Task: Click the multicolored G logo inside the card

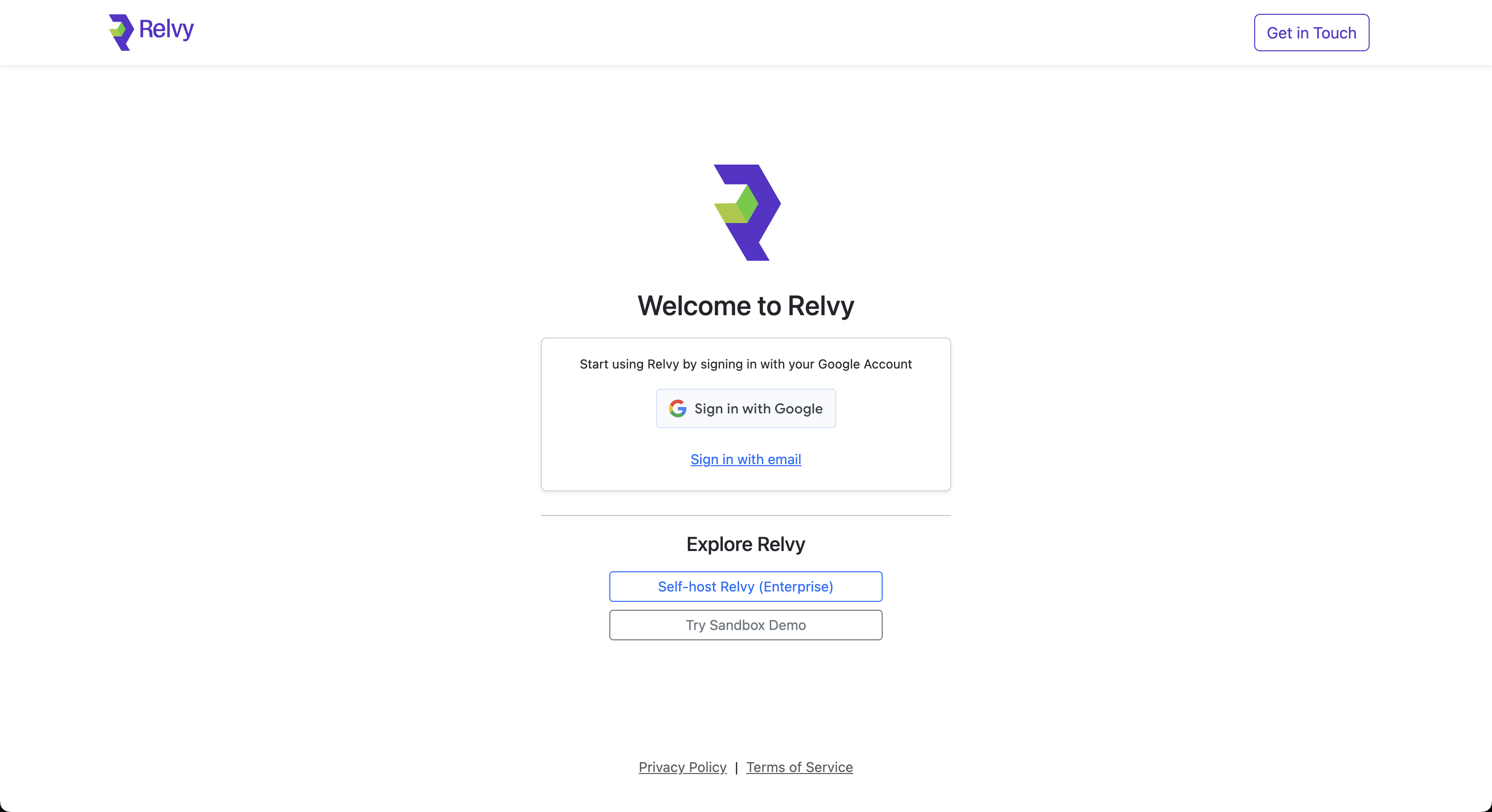Action: click(x=677, y=408)
